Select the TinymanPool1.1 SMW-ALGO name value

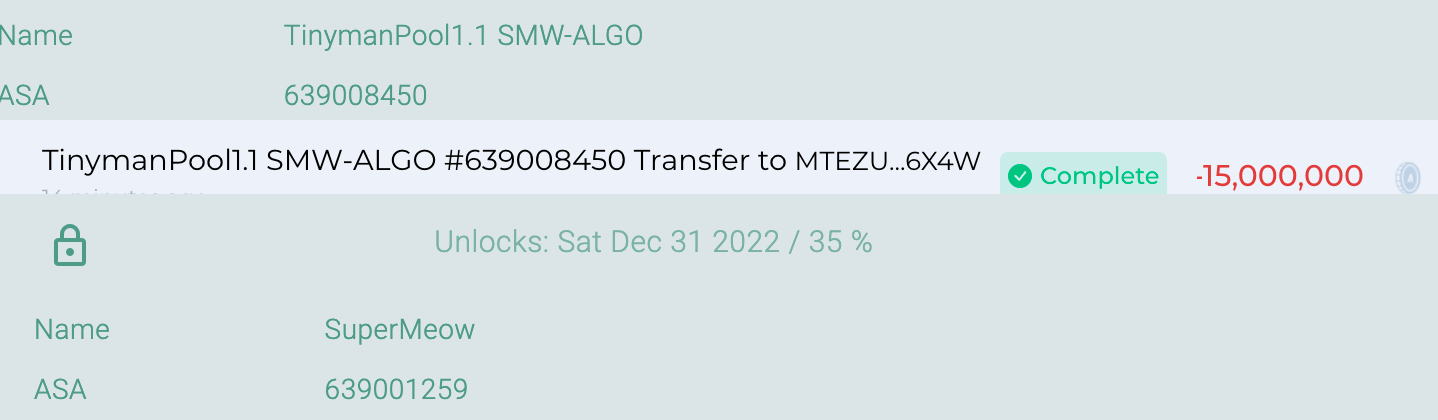(x=464, y=36)
